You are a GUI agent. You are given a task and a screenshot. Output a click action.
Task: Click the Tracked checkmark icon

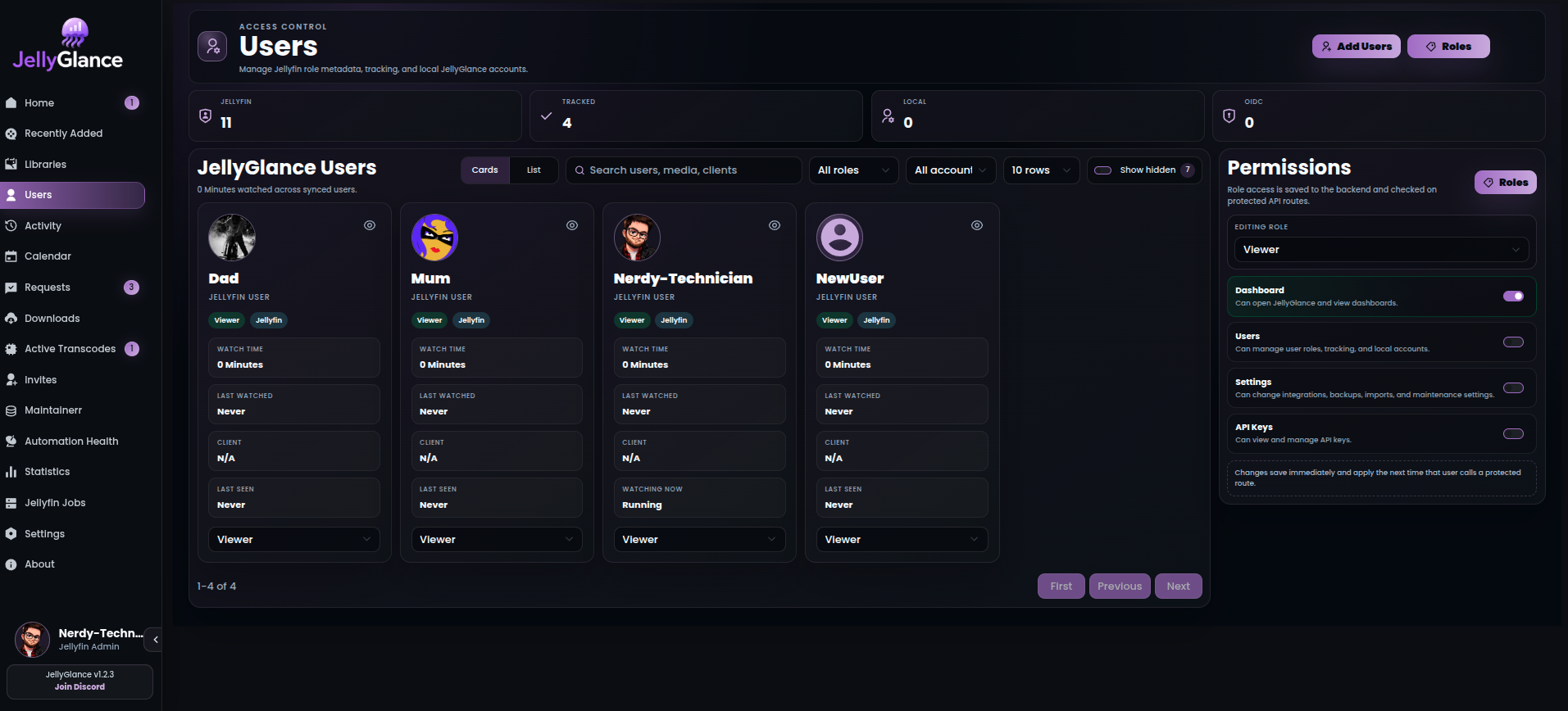(547, 115)
